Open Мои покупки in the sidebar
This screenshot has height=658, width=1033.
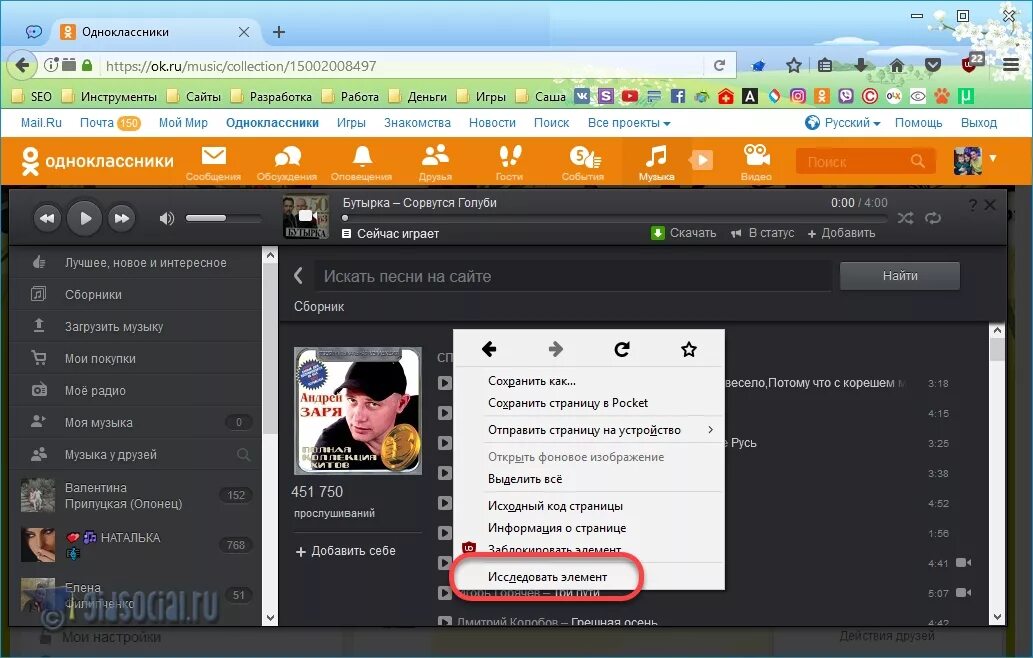click(136, 359)
